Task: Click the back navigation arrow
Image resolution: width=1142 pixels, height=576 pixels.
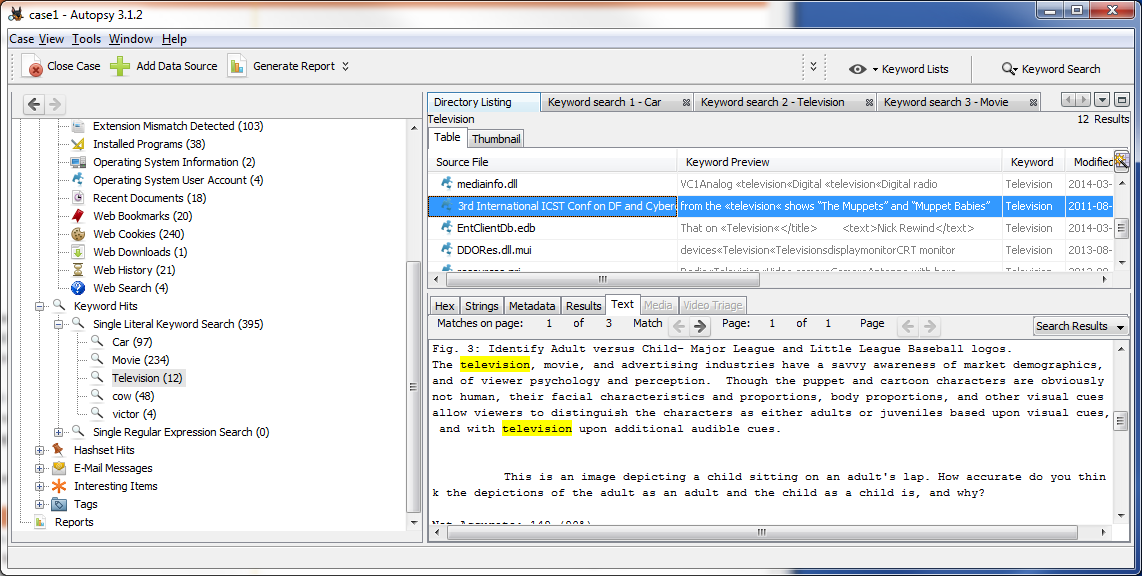Action: [x=34, y=103]
